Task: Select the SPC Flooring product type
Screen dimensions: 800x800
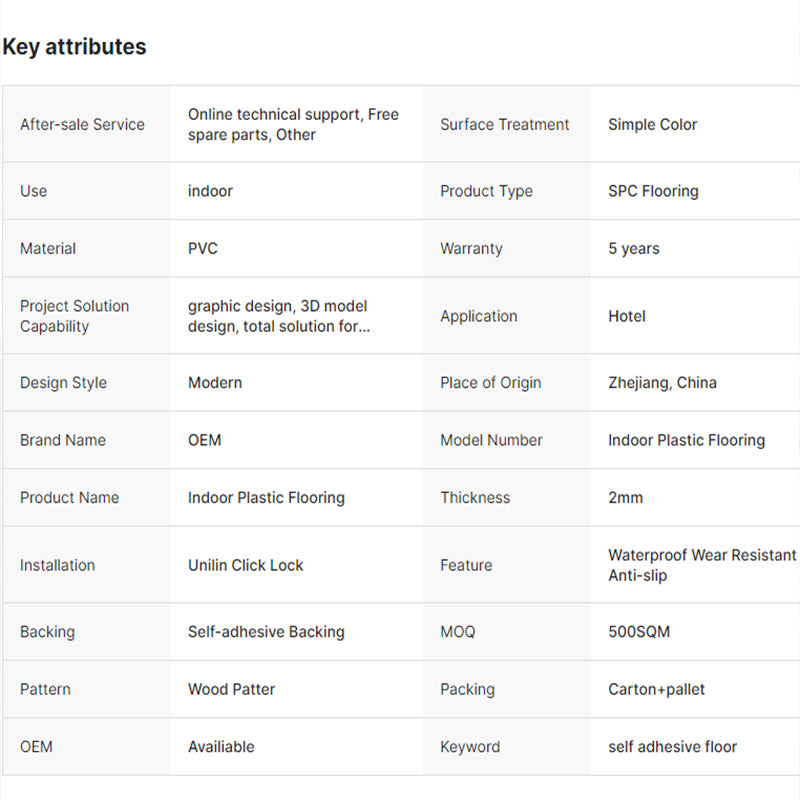Action: tap(653, 191)
